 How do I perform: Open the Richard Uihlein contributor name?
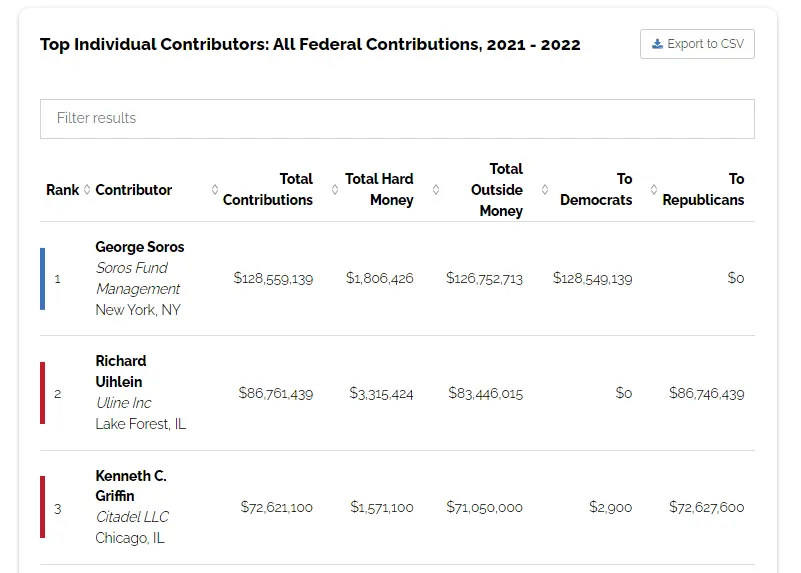121,371
